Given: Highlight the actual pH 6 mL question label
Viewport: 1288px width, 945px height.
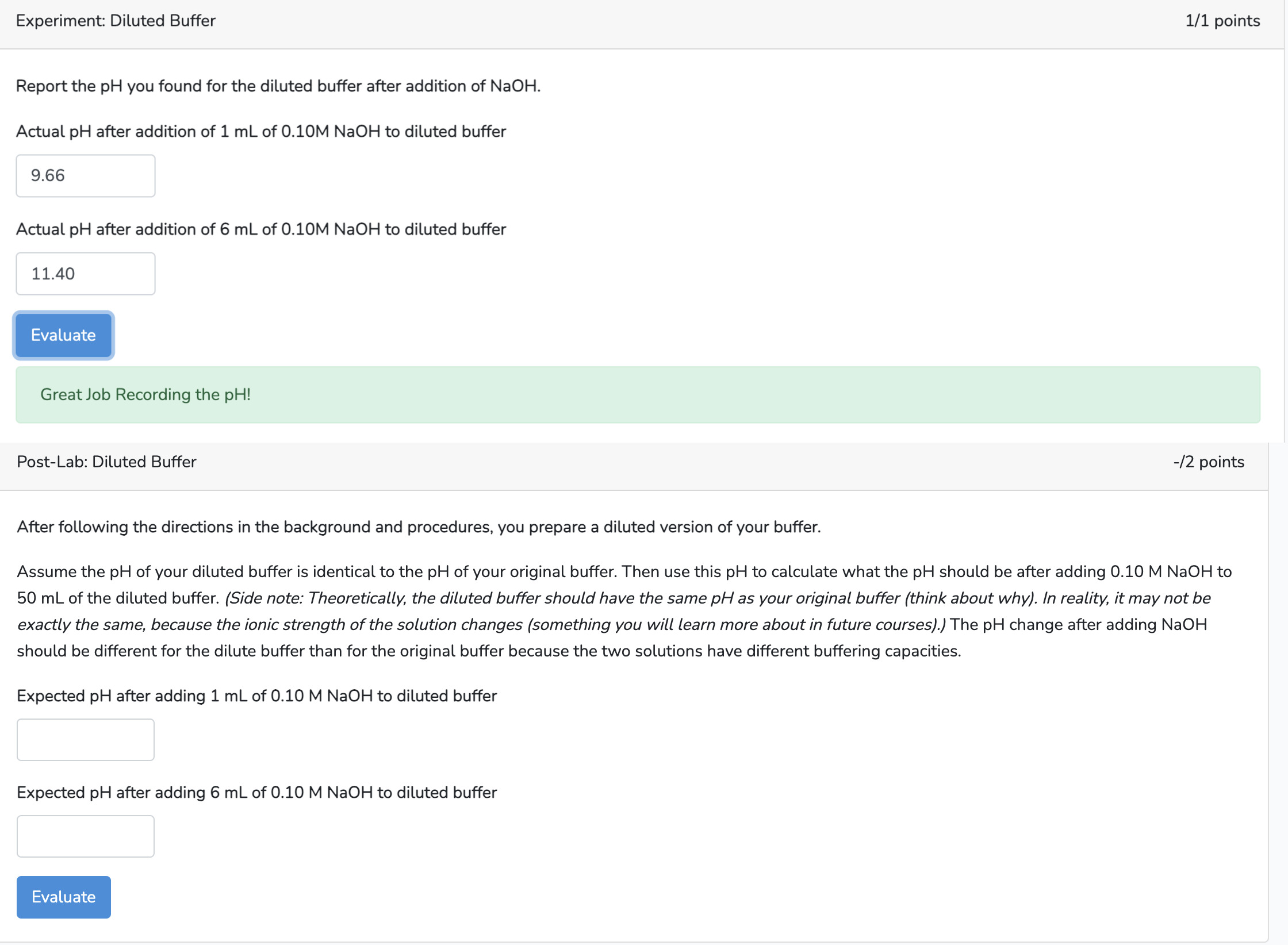Looking at the screenshot, I should [x=260, y=229].
